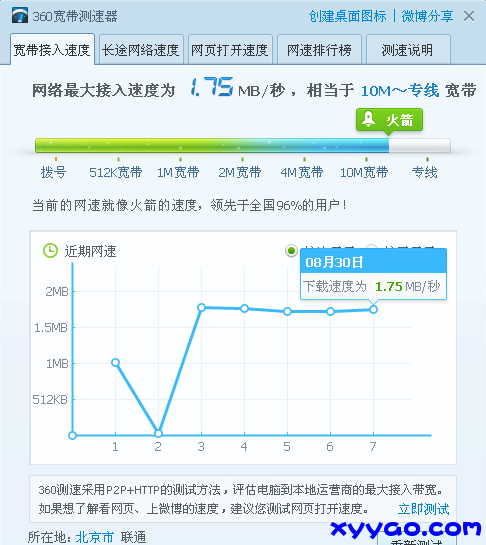Viewport: 486px width, 545px height.
Task: Select chart data point for day 7
Action: coord(373,309)
